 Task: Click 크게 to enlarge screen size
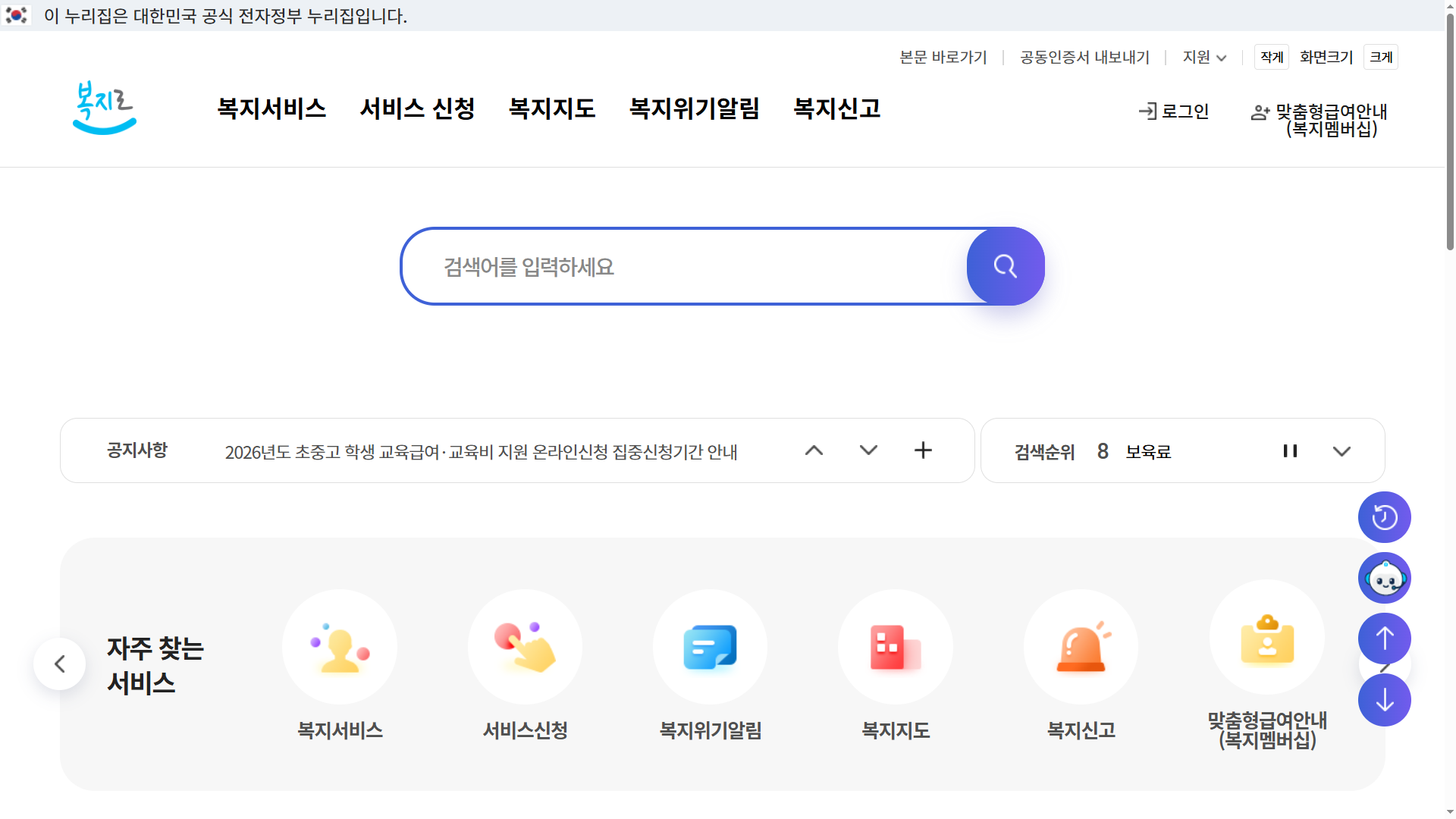(1380, 56)
